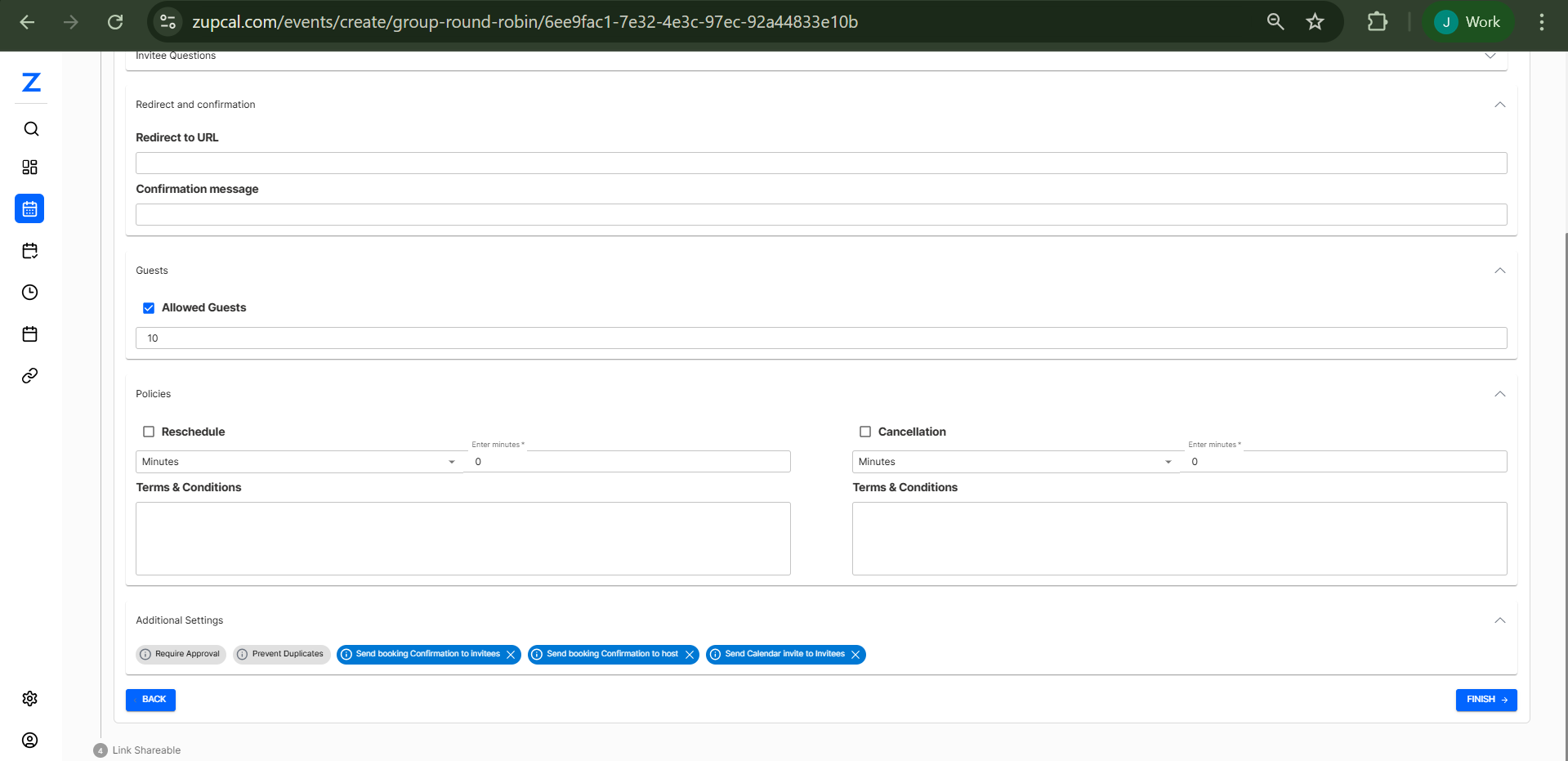Click the FINISH button
Screen dimensions: 1568x761
coord(1485,700)
